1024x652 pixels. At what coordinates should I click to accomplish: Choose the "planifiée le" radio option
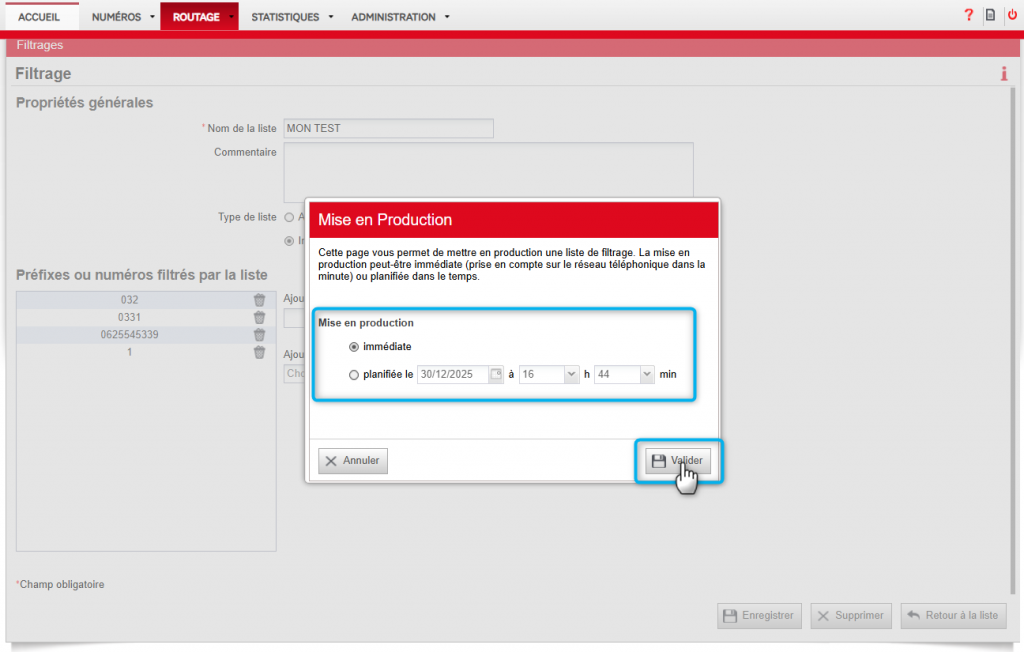pos(354,375)
